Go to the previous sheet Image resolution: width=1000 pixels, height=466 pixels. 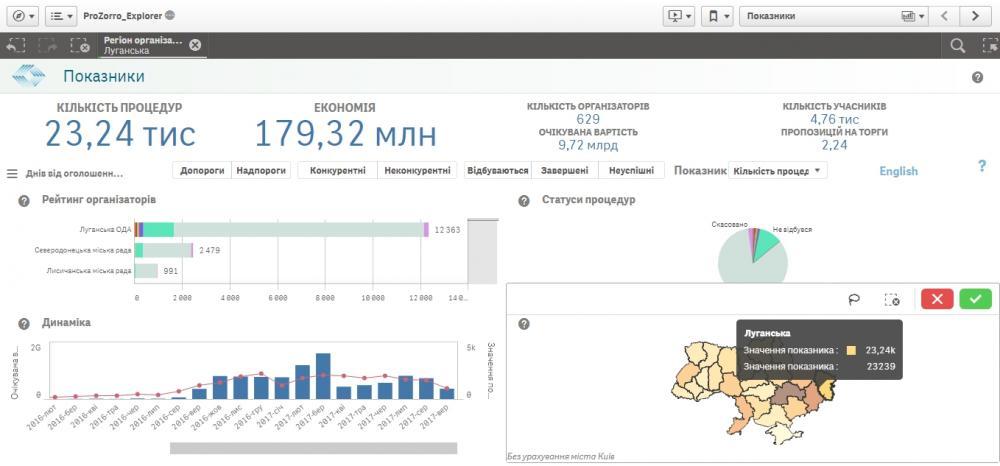click(944, 16)
